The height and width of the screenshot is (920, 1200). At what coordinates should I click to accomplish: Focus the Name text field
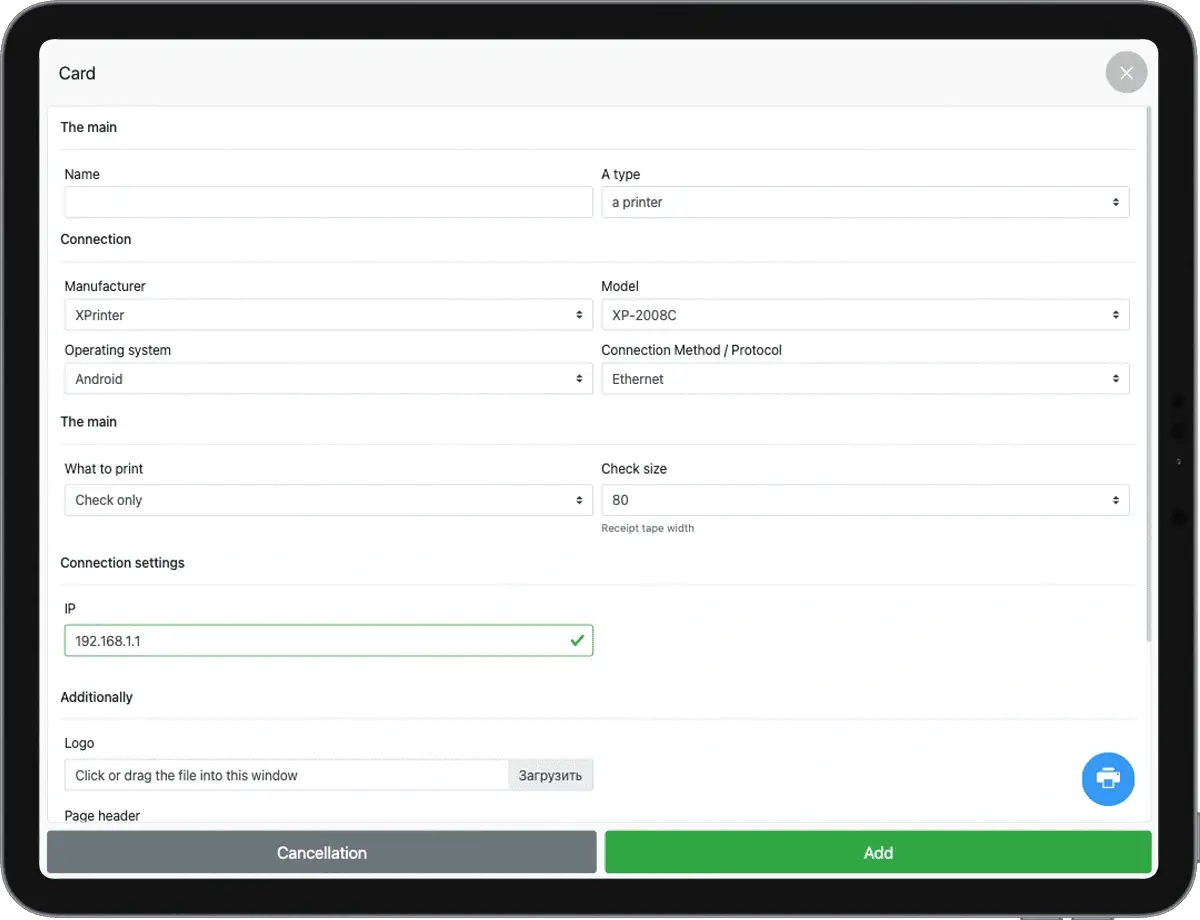tap(328, 202)
